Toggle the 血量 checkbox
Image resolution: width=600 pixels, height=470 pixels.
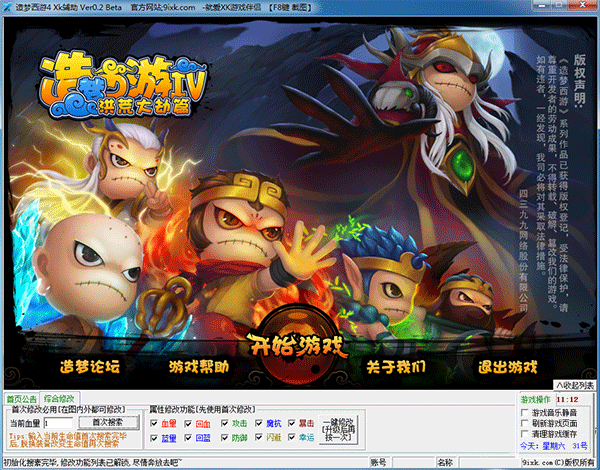154,423
